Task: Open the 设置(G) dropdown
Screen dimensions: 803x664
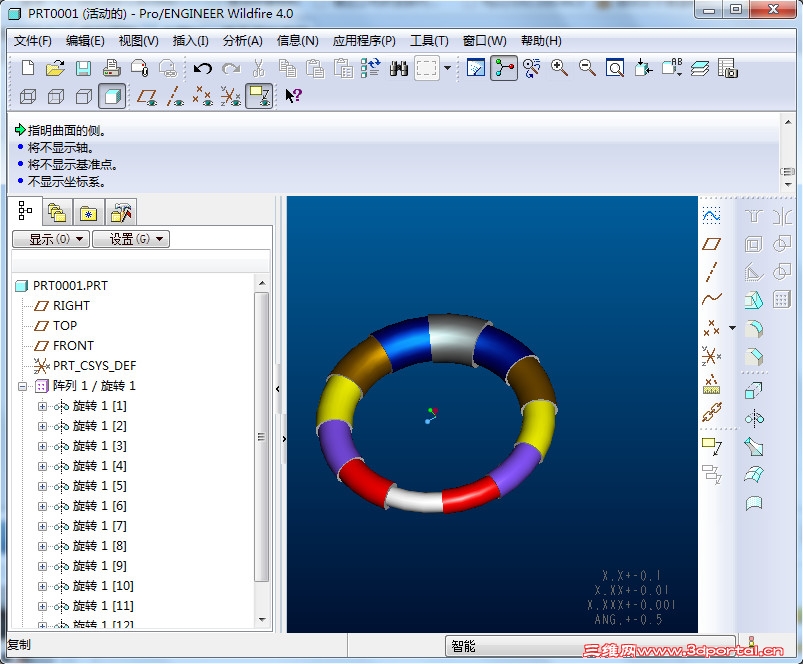Action: [131, 239]
